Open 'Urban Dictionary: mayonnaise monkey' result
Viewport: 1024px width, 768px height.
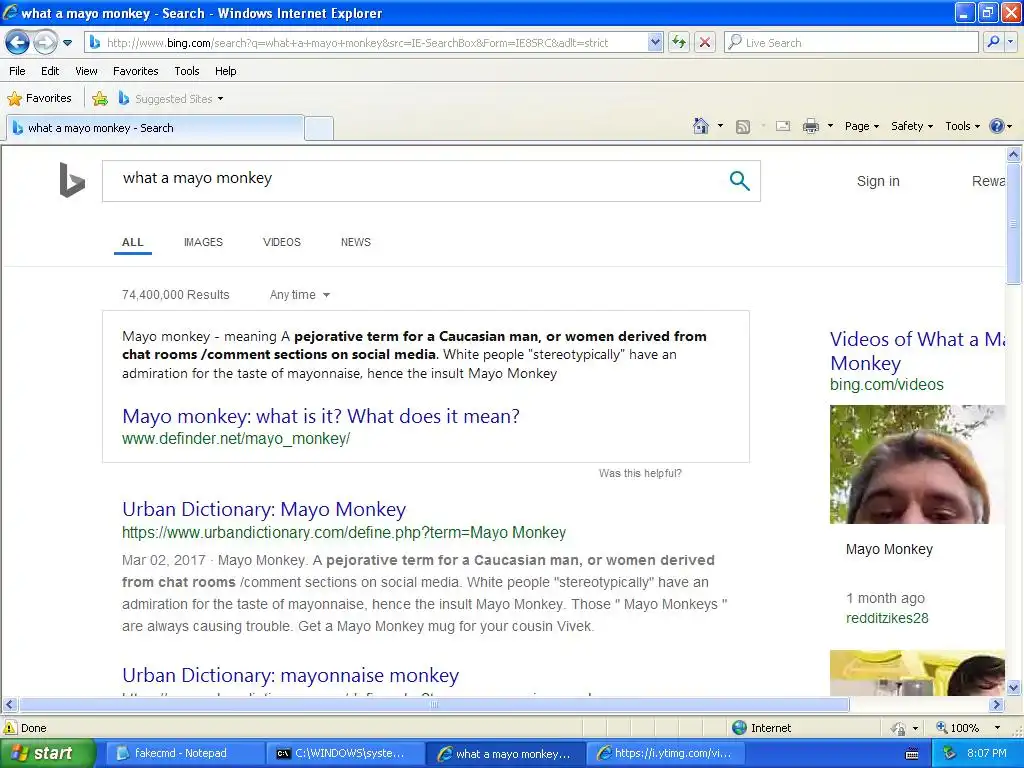coord(291,675)
